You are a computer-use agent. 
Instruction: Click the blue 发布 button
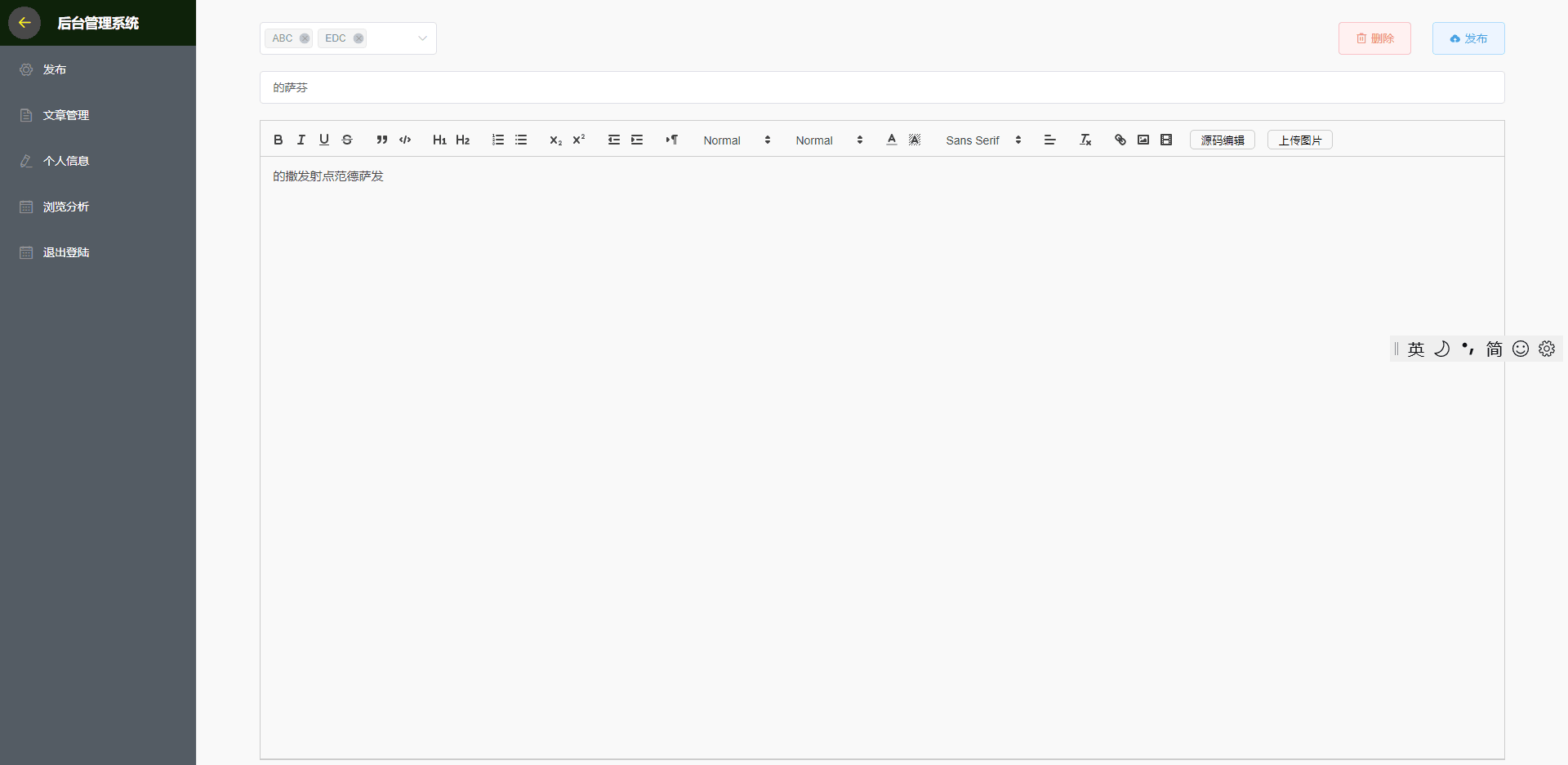[x=1468, y=38]
